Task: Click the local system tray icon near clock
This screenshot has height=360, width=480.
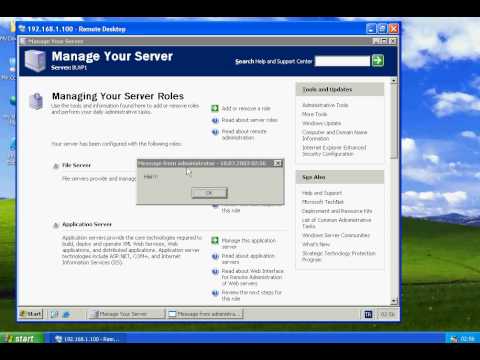Action: coord(454,339)
